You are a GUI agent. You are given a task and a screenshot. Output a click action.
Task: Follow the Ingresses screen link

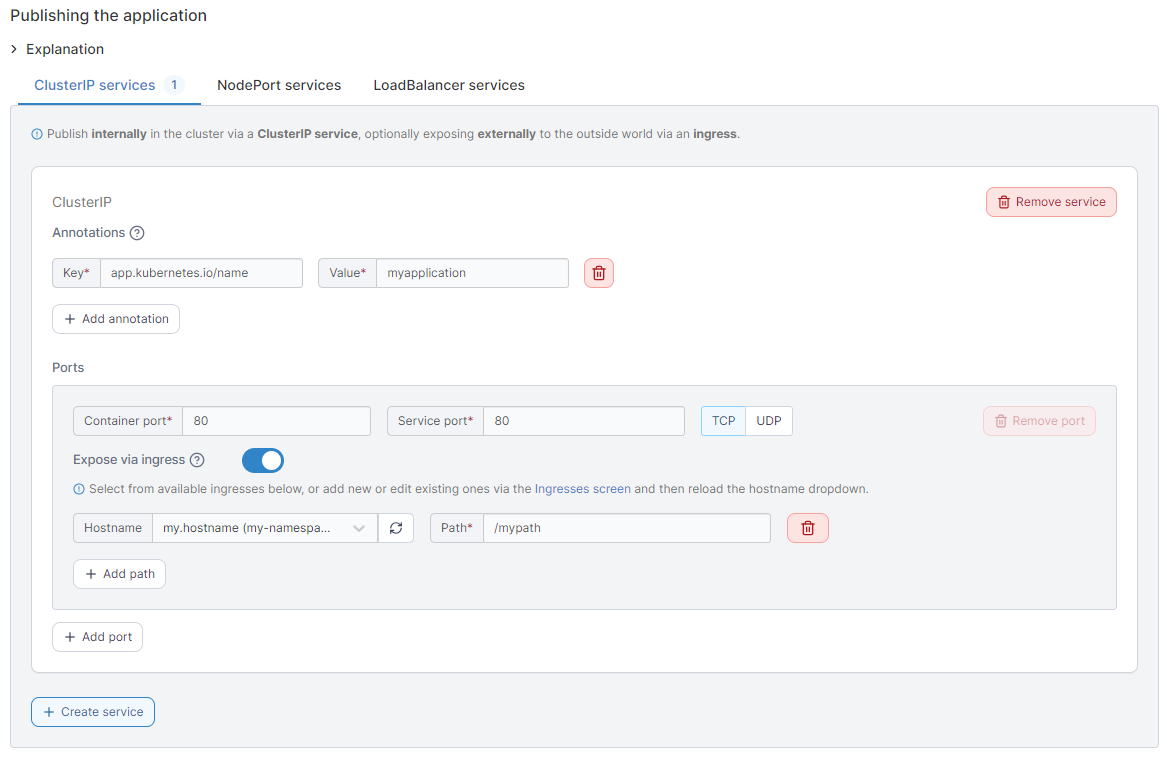[583, 490]
